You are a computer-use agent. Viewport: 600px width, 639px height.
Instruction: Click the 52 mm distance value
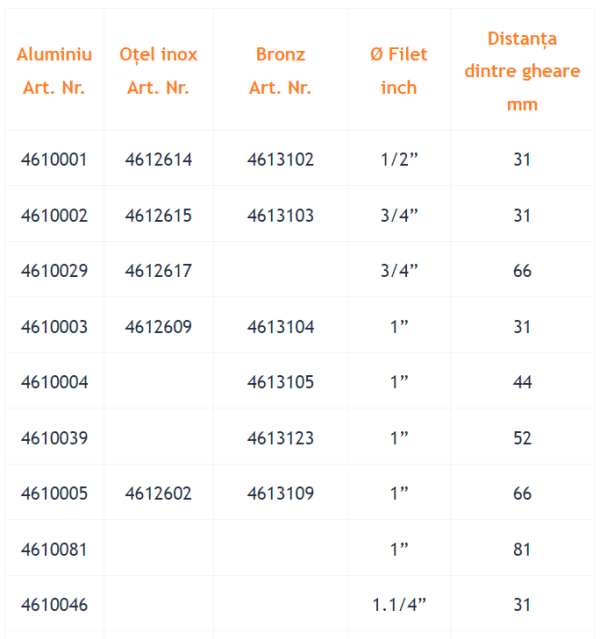coord(522,438)
